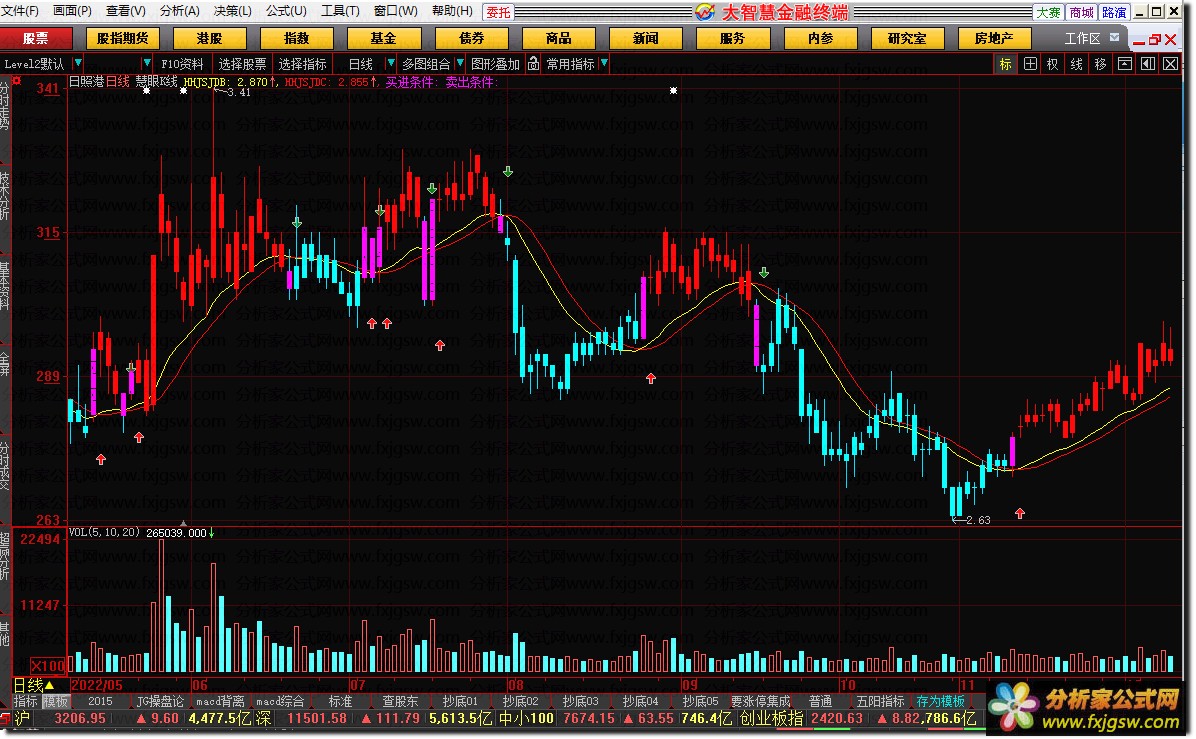Toggle the 权 ex-rights adjustment button
The width and height of the screenshot is (1196, 739).
tap(1053, 64)
